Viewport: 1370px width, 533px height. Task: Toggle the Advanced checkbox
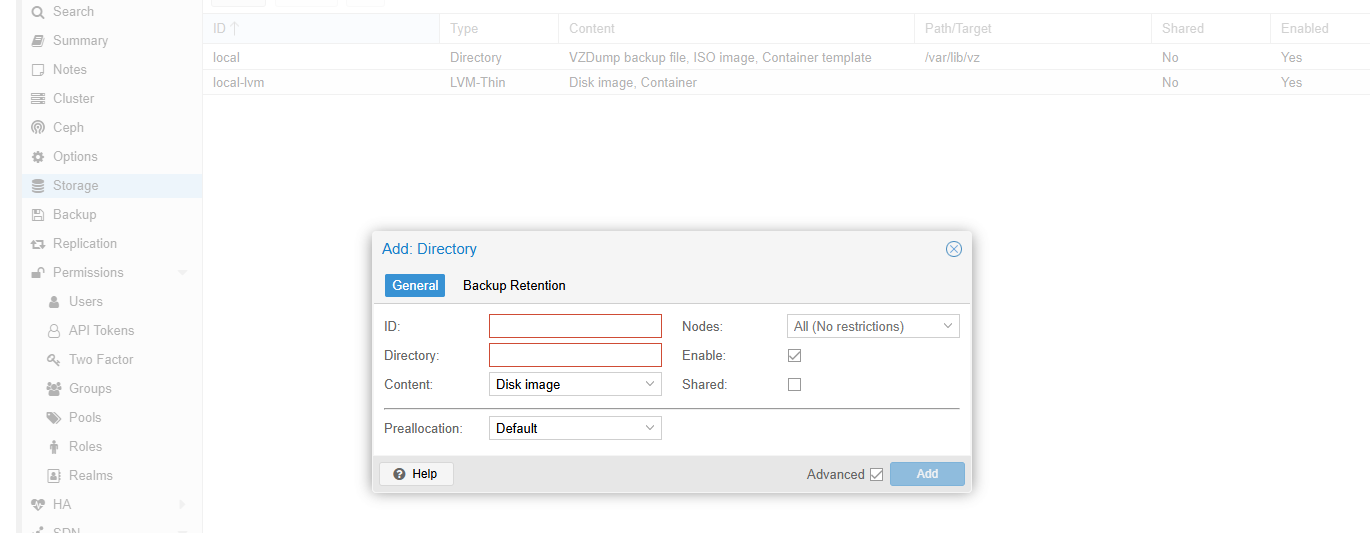click(877, 474)
